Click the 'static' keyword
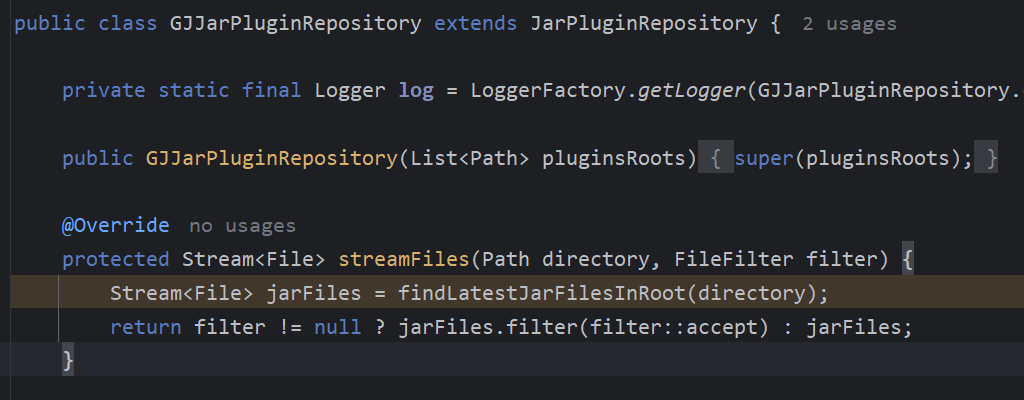This screenshot has height=400, width=1024. (x=193, y=90)
